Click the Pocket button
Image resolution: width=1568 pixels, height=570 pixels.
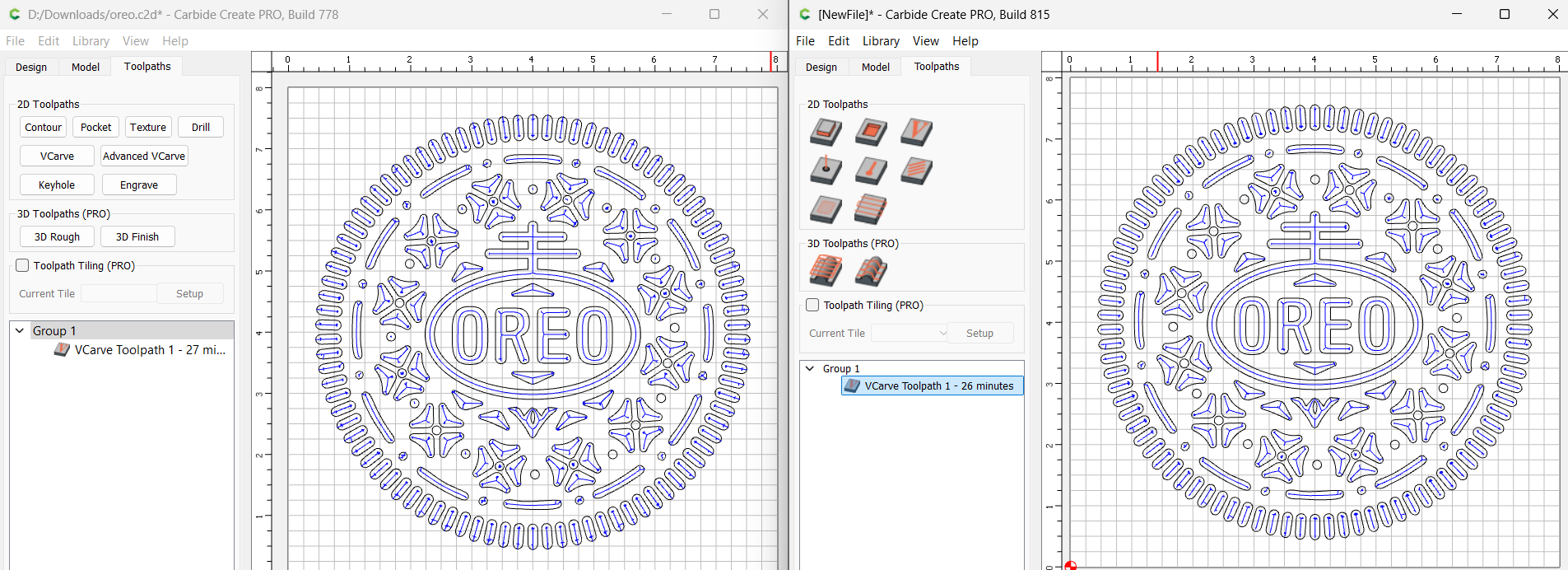95,127
